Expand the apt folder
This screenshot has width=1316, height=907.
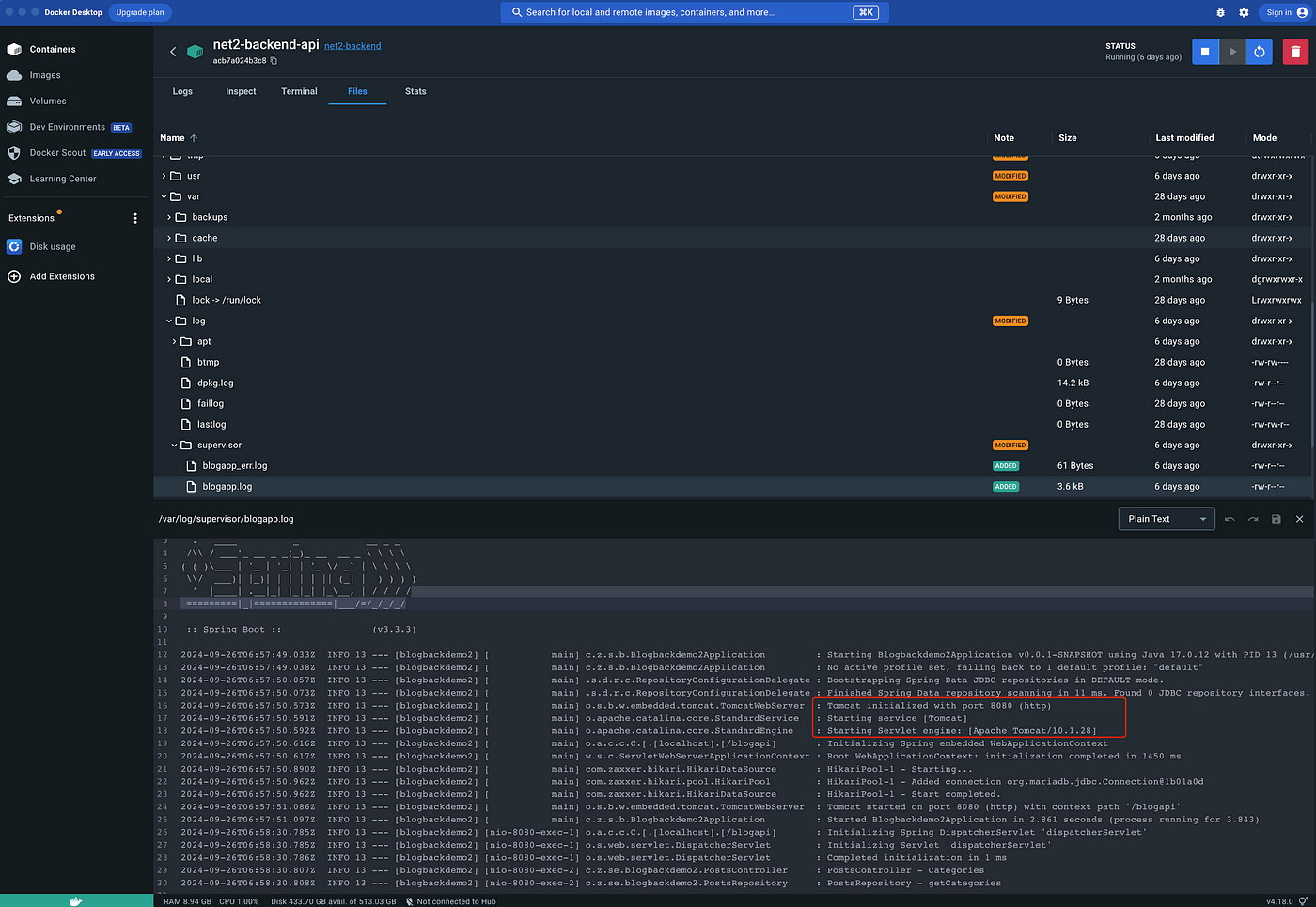[174, 341]
